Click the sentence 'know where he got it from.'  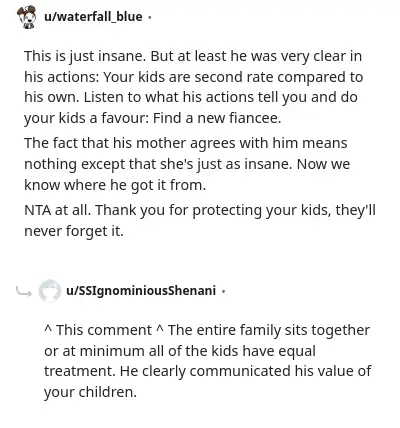(115, 185)
